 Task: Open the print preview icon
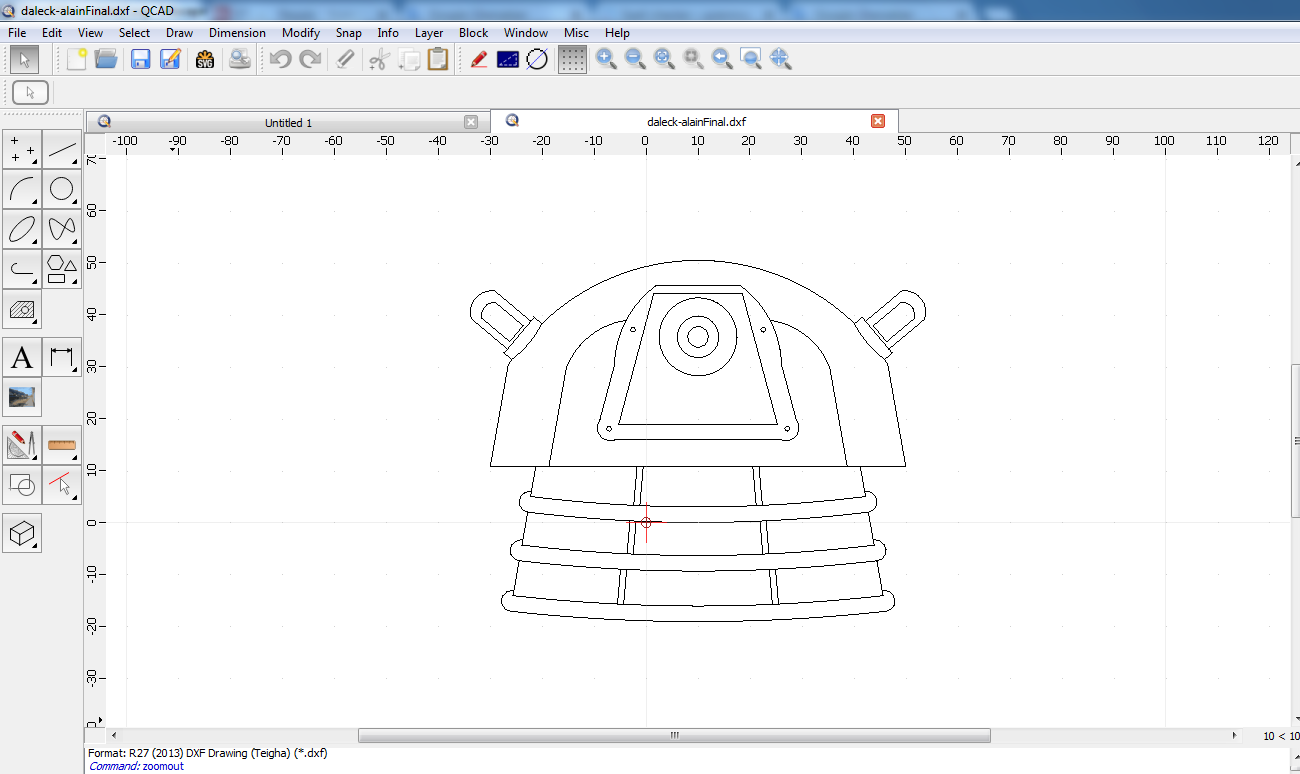pyautogui.click(x=240, y=59)
